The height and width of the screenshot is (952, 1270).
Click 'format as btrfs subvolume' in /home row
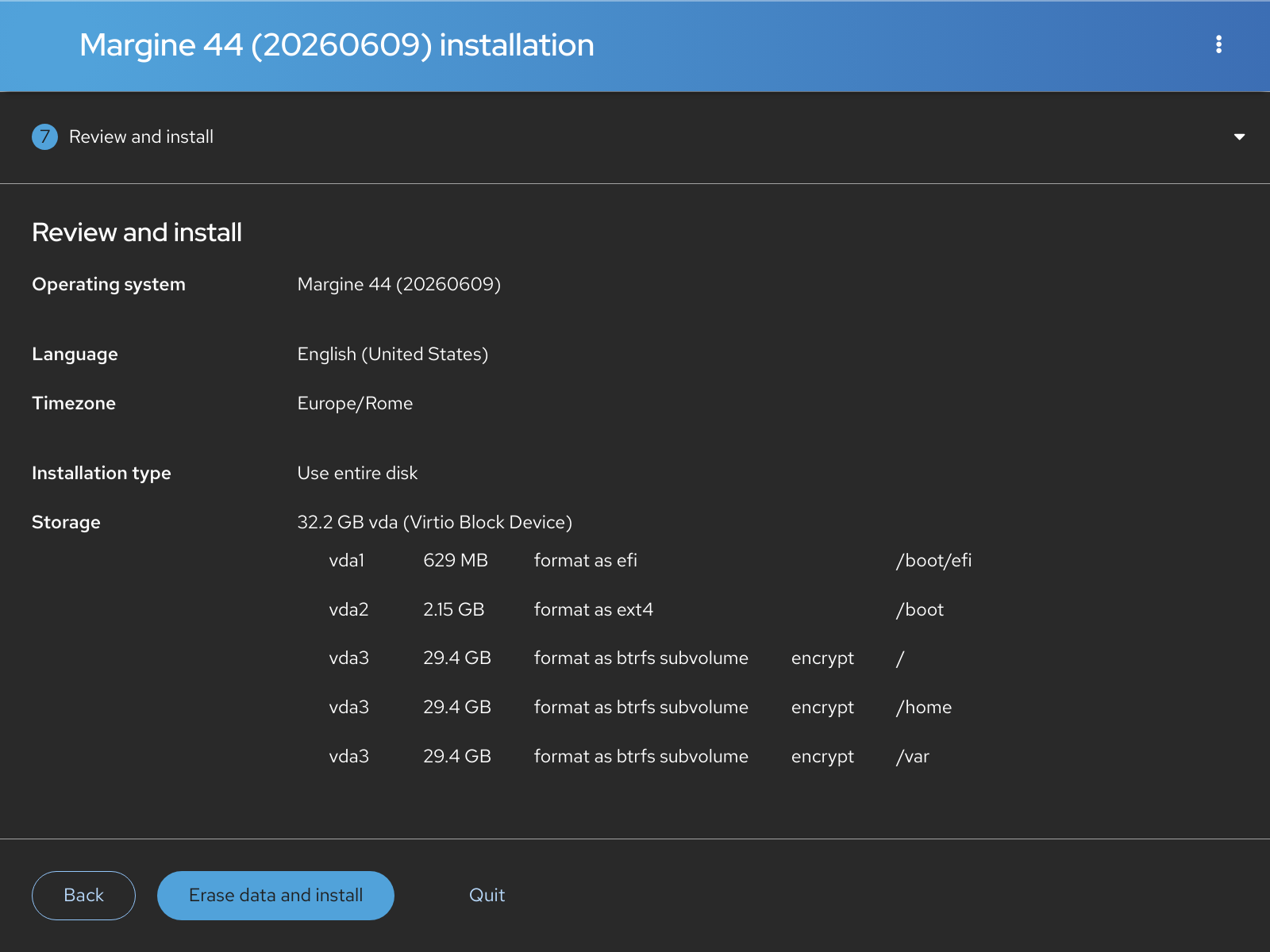641,708
